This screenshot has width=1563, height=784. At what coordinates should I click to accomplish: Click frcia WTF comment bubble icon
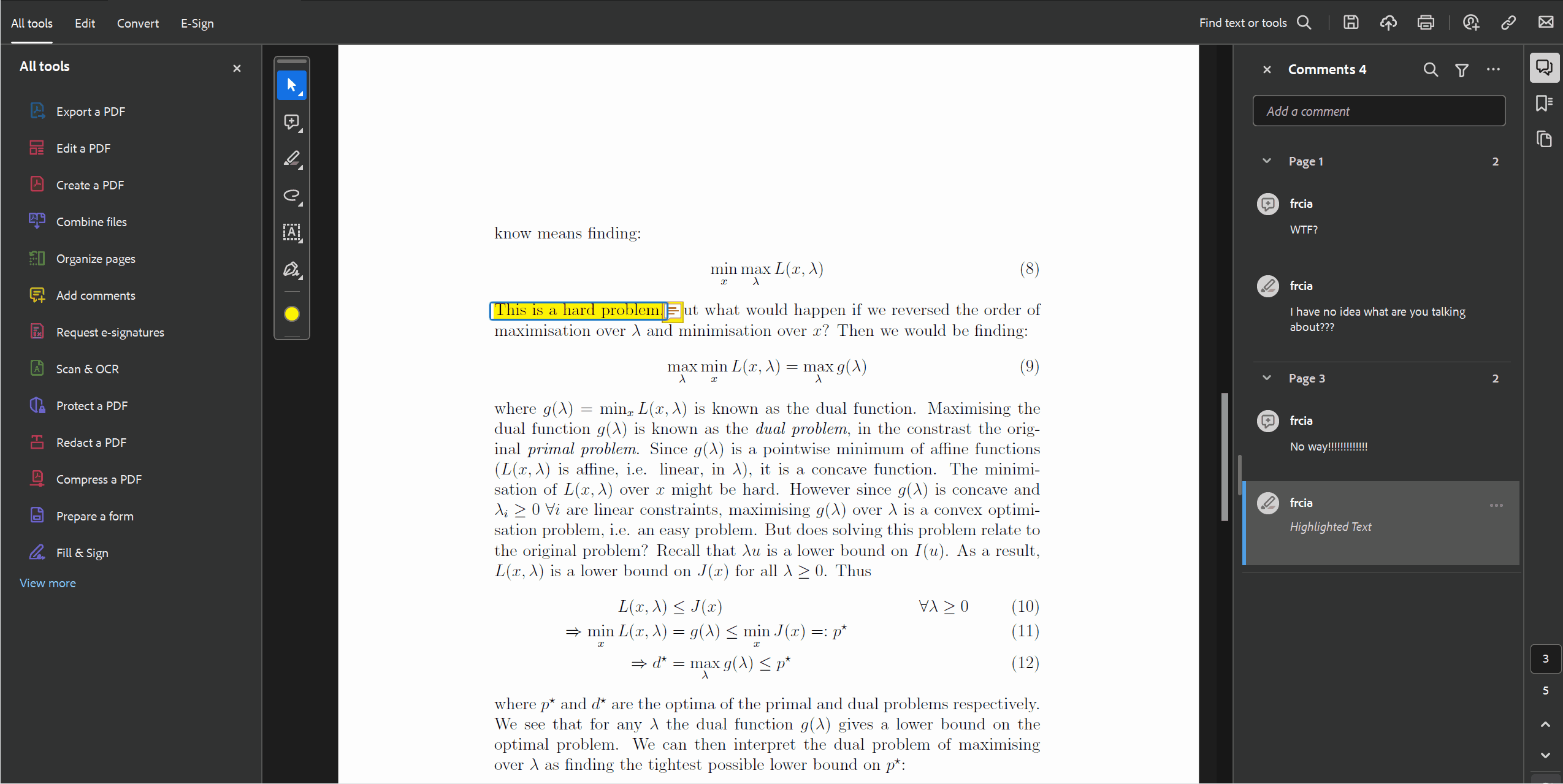point(1269,203)
